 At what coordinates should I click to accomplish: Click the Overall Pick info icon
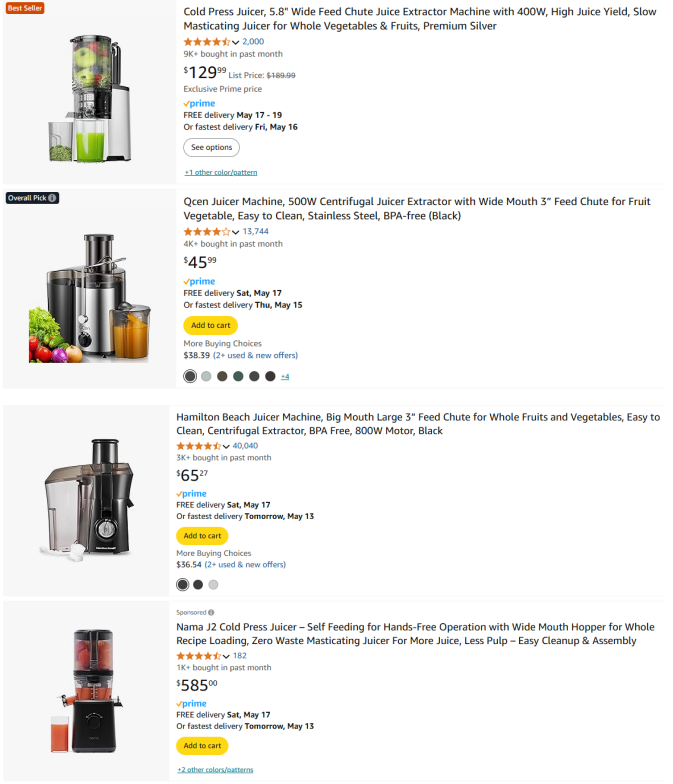point(52,198)
